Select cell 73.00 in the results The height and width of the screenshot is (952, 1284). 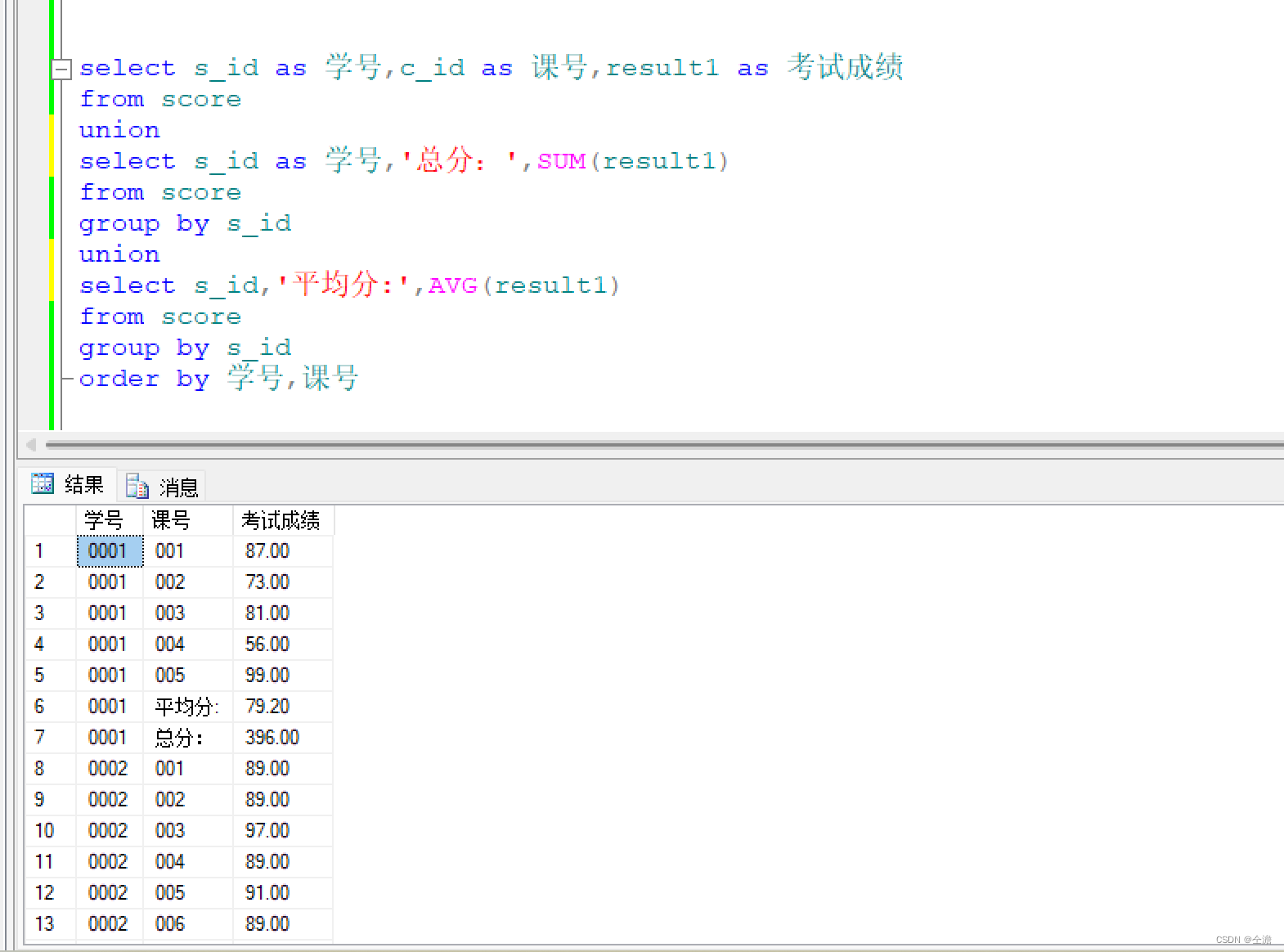(x=283, y=582)
